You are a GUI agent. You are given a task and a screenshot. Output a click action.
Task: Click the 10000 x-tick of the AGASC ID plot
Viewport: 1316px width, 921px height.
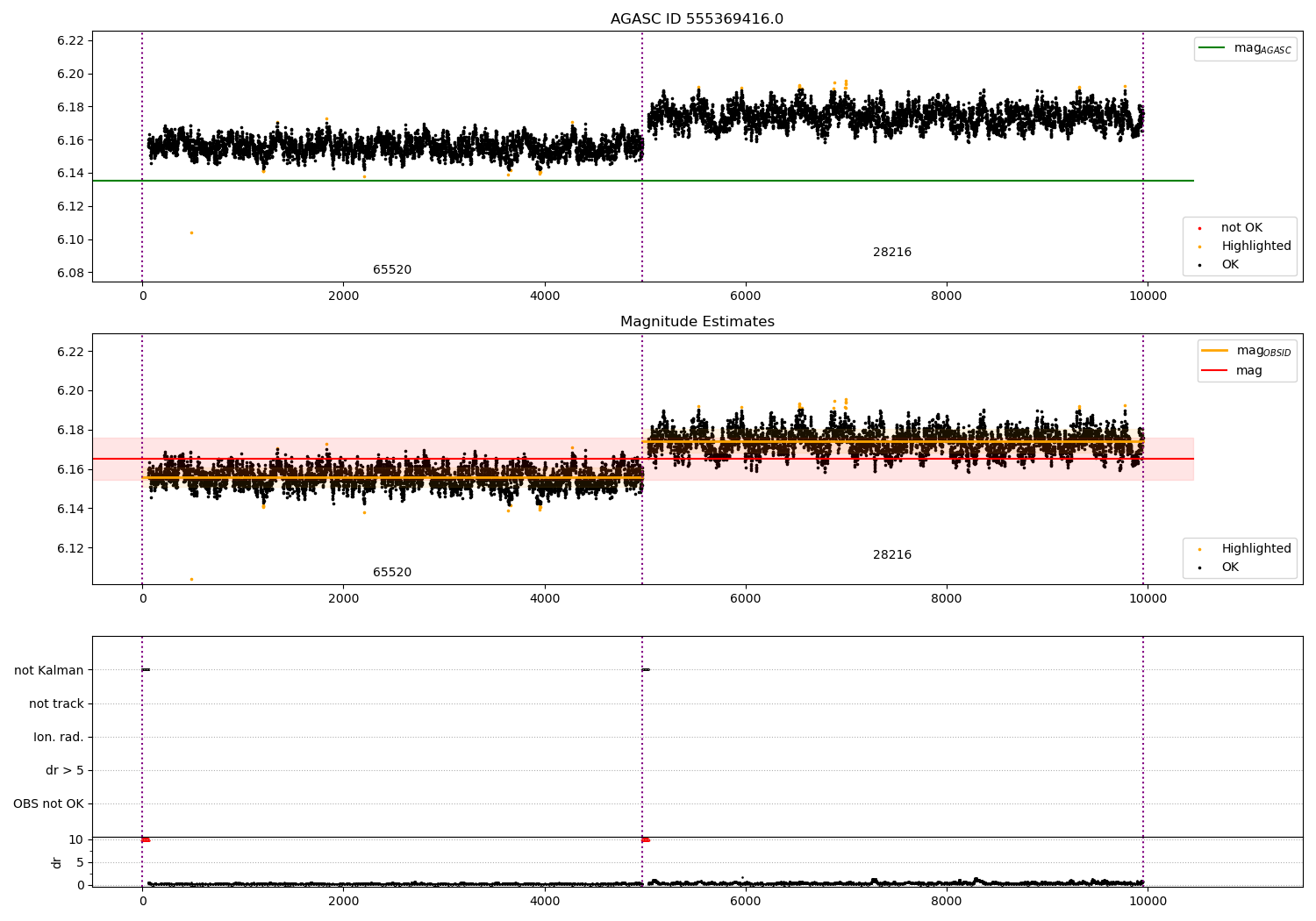(x=1148, y=296)
